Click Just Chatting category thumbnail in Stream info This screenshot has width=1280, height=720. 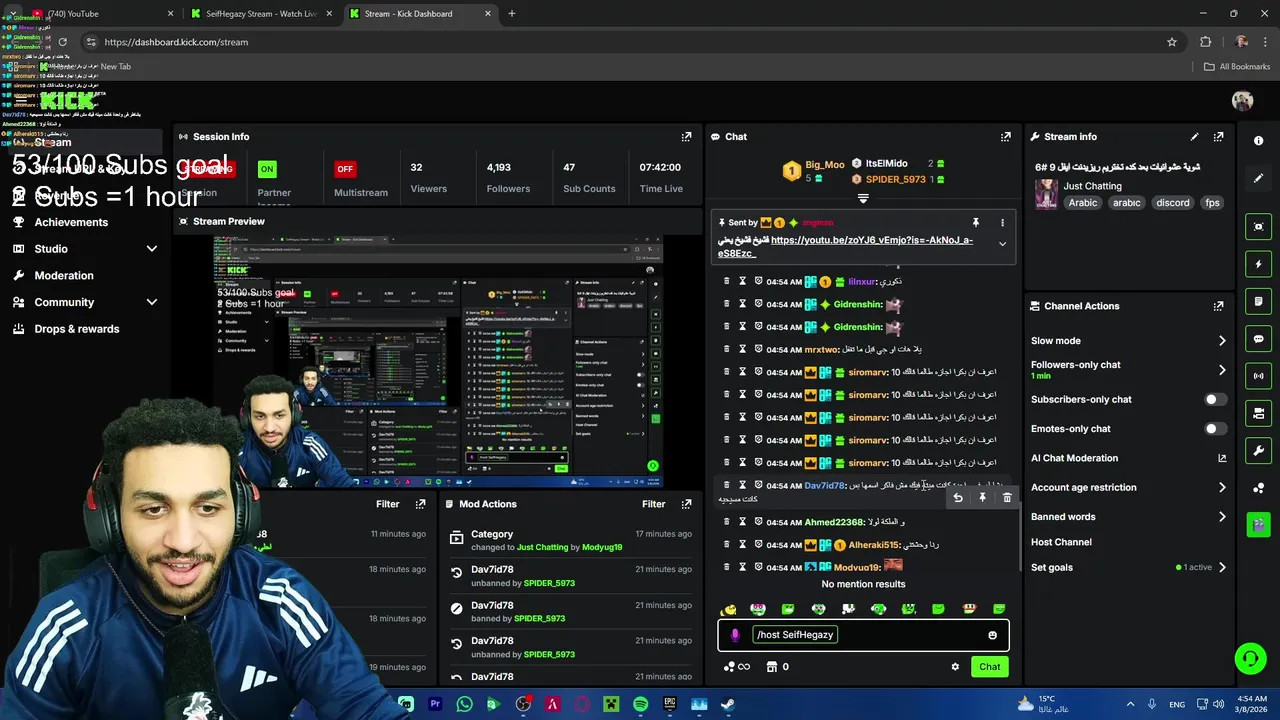1046,194
